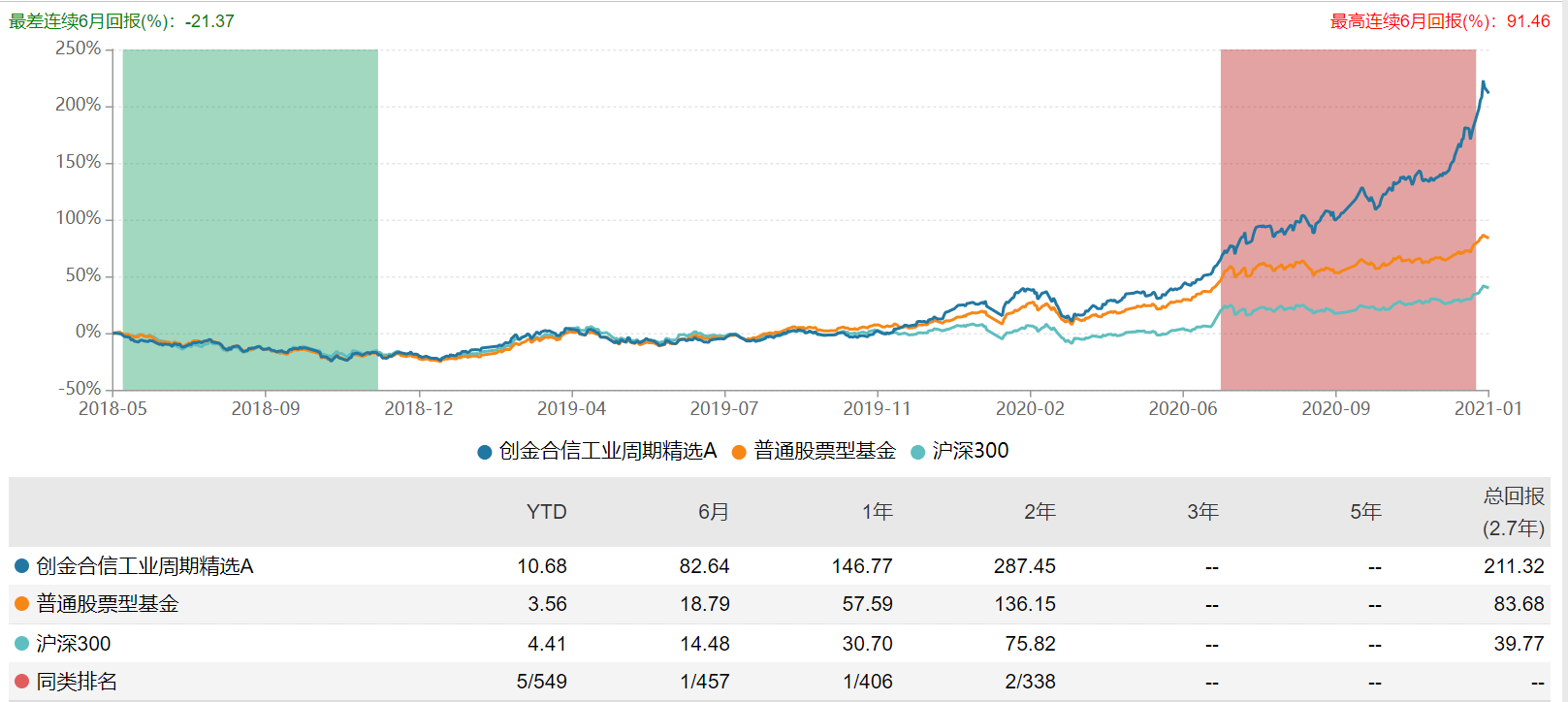This screenshot has width=1568, height=702.
Task: Click the 最差连续6月回报 label at top left
Action: pos(121,21)
